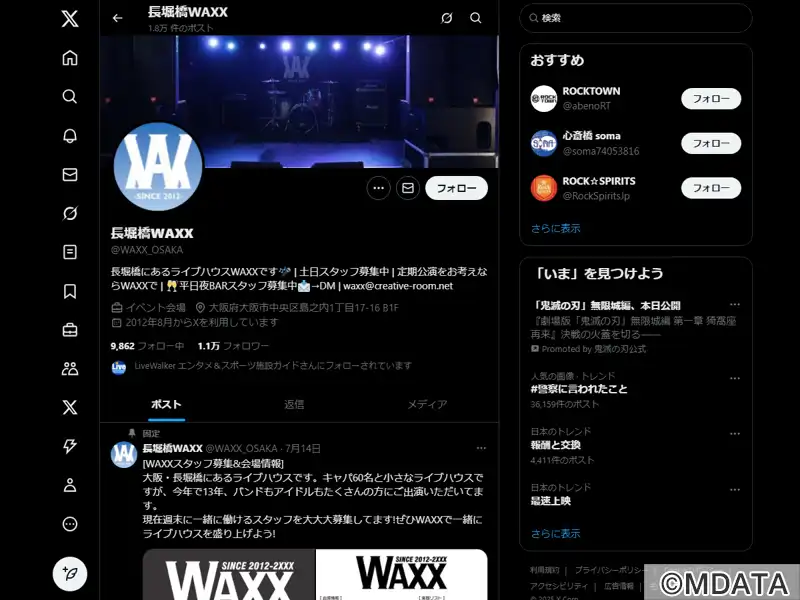Image resolution: width=800 pixels, height=600 pixels.
Task: Switch to the メディア tab
Action: pos(427,405)
